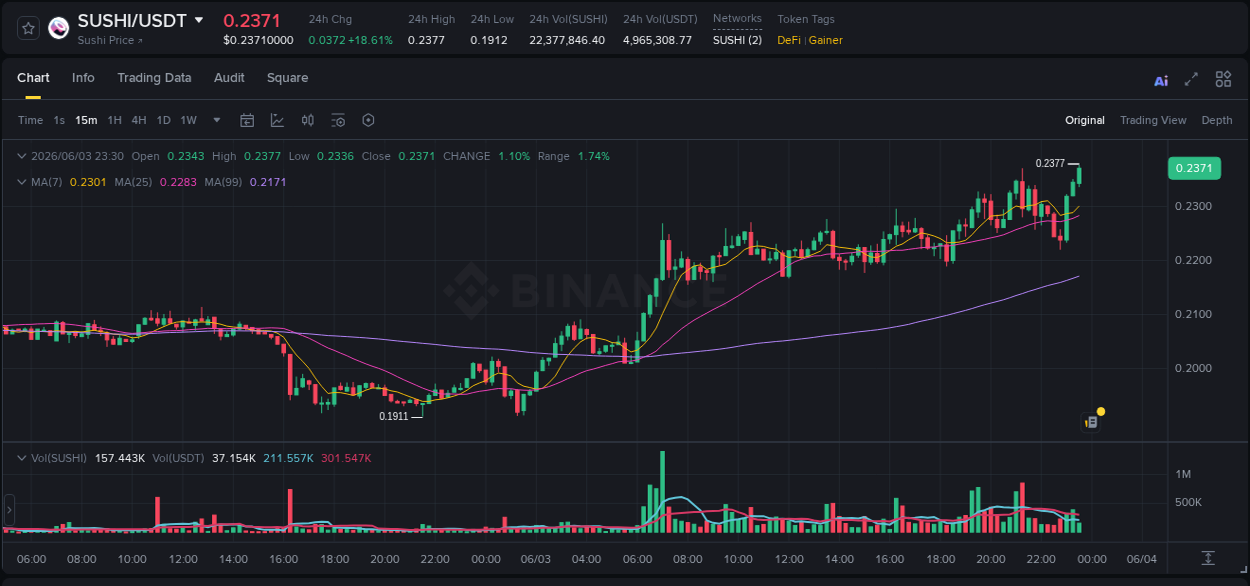Image resolution: width=1250 pixels, height=586 pixels.
Task: Select the 1s interval
Action: click(59, 120)
